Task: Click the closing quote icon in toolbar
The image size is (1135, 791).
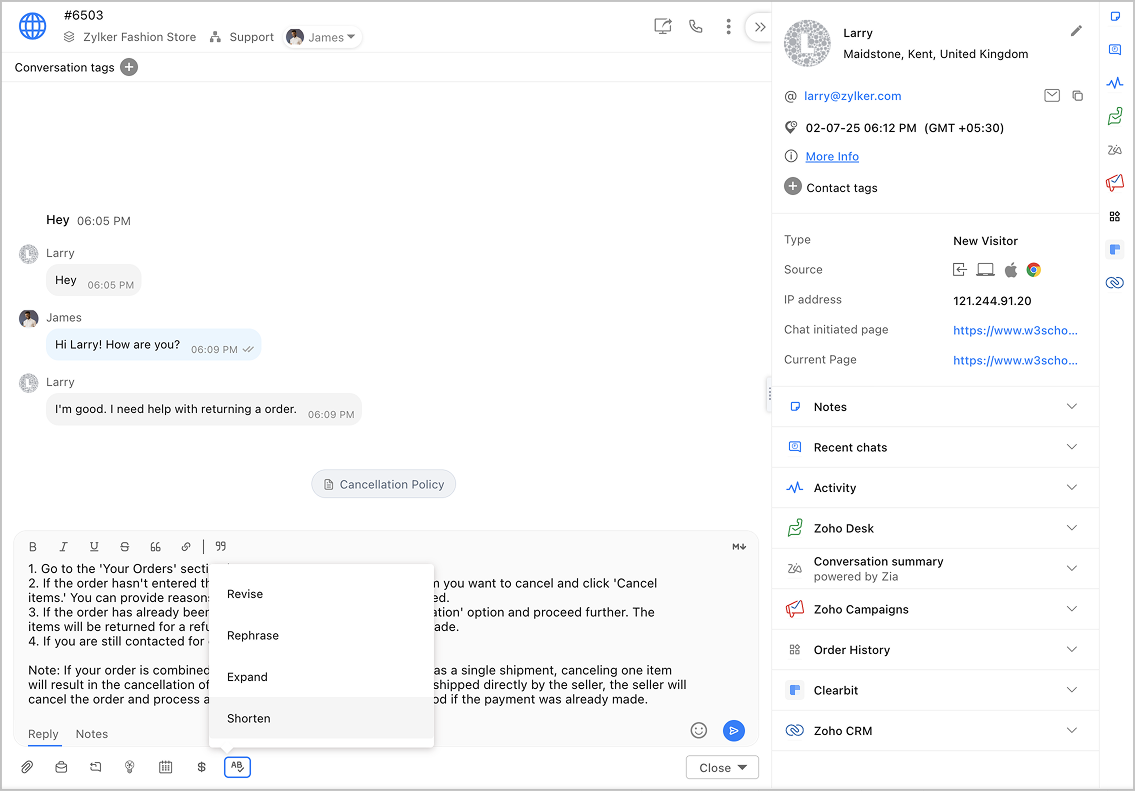Action: [221, 546]
